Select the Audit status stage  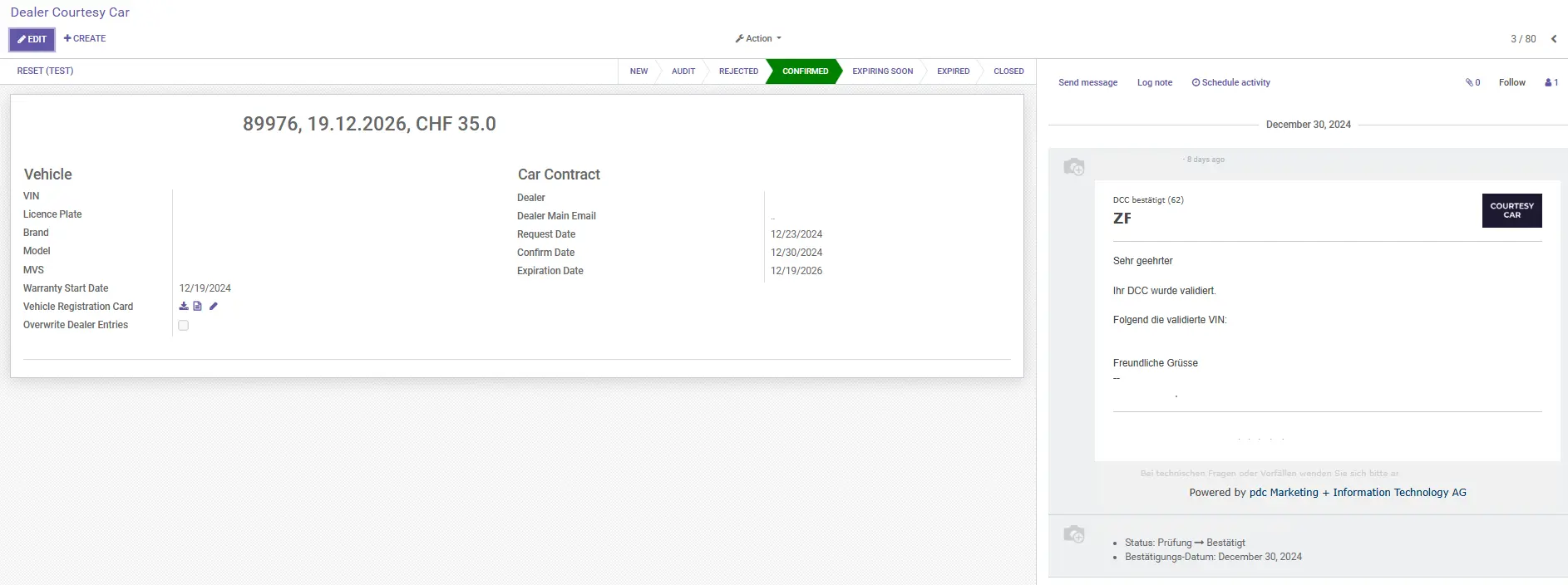tap(683, 71)
